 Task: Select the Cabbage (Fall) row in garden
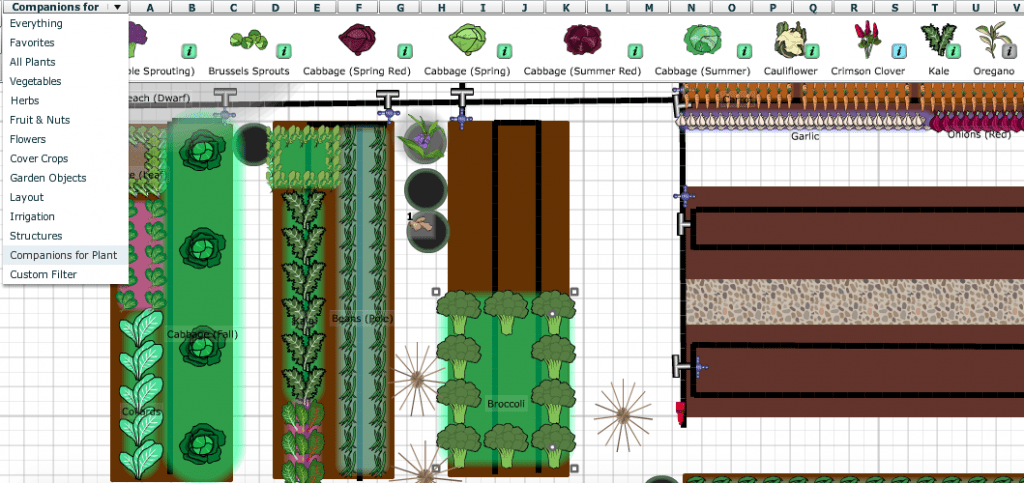(x=202, y=300)
